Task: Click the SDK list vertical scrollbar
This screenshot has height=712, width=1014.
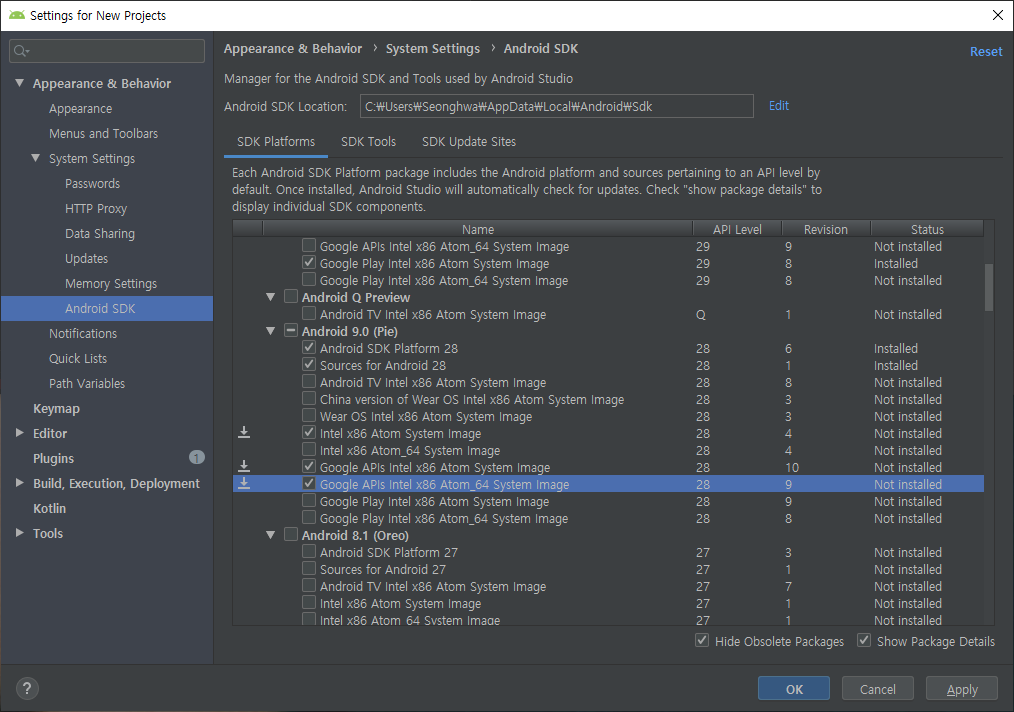Action: click(x=988, y=287)
